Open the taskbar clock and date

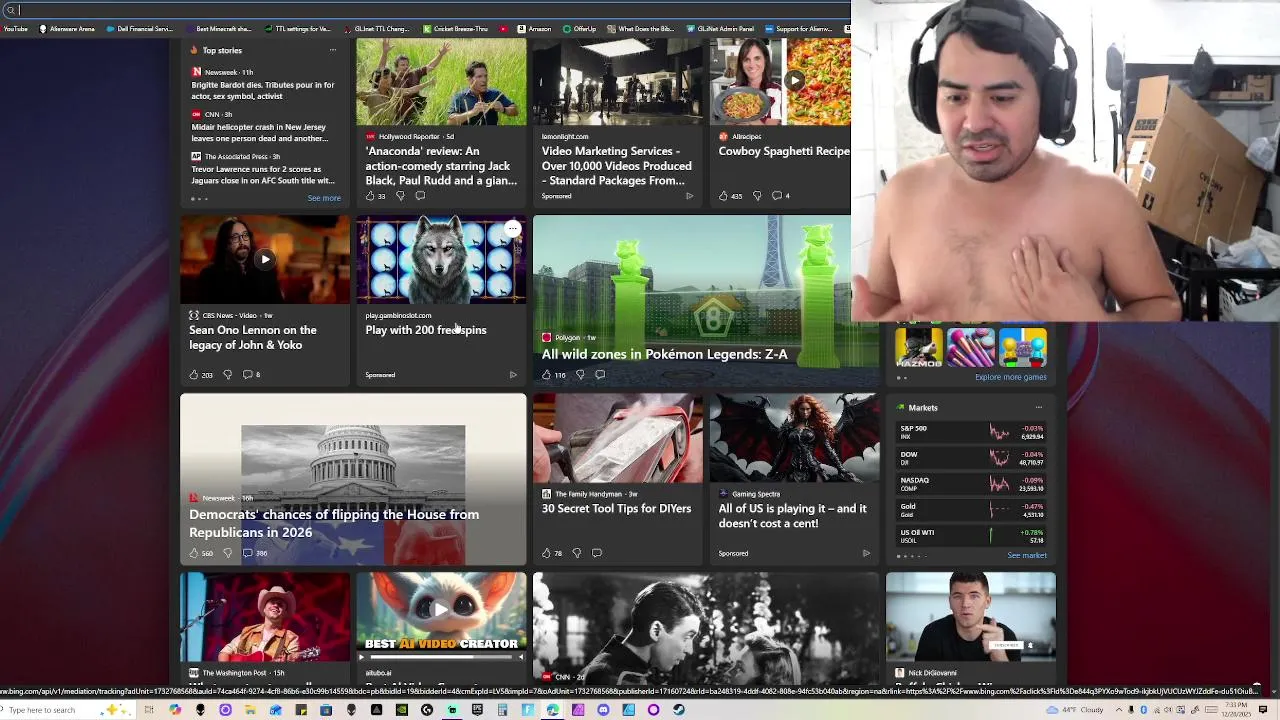(1236, 710)
